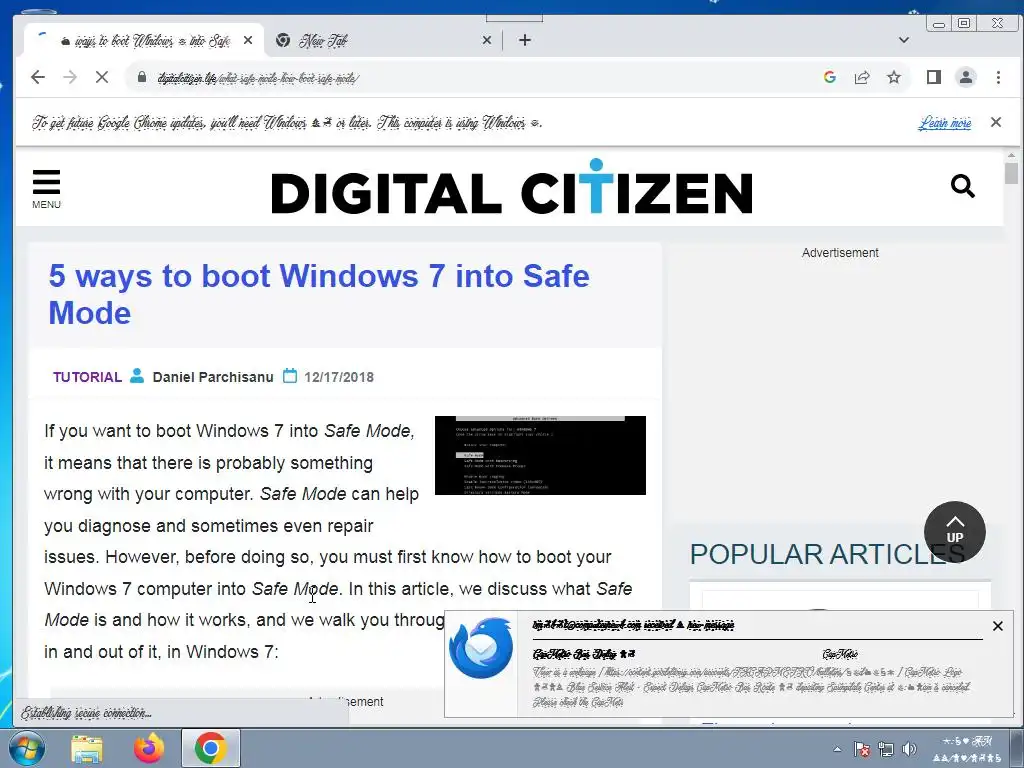Open the article title link
Viewport: 1024px width, 768px height.
tap(319, 294)
